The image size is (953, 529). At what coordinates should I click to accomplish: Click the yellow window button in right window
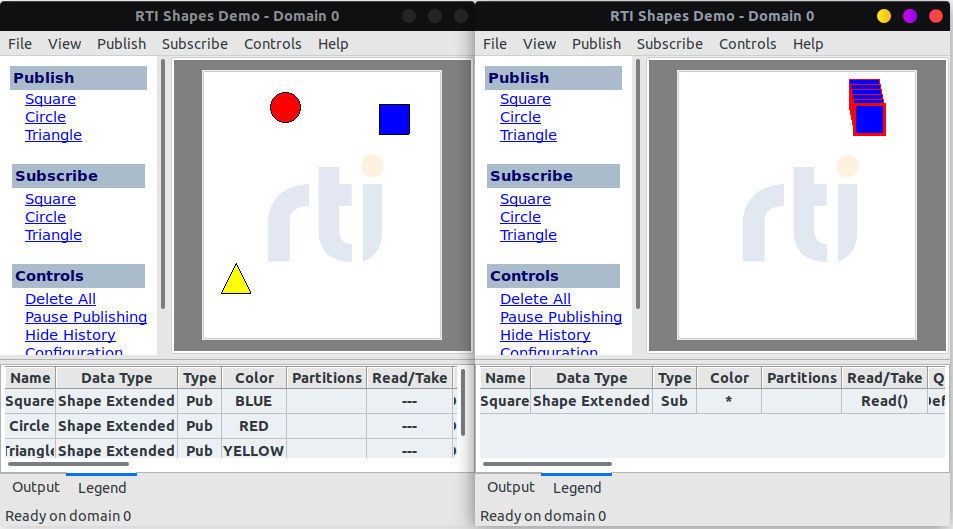click(x=884, y=16)
